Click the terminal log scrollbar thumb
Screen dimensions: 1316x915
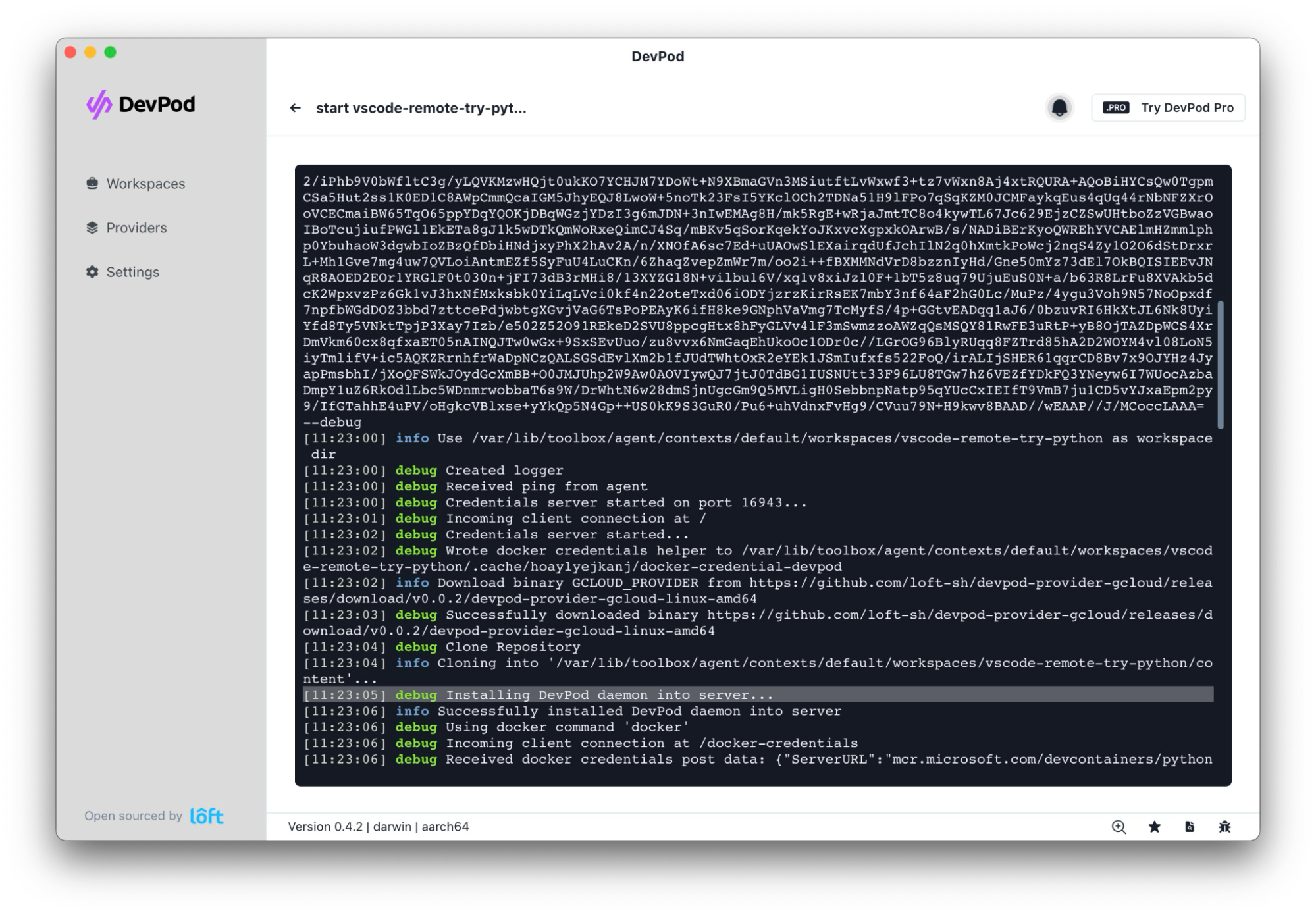point(1220,365)
